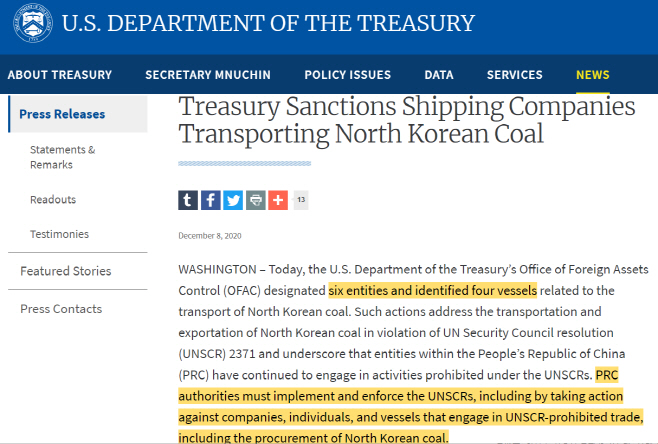This screenshot has height=444, width=658.
Task: Open the Services navigation item
Action: point(514,75)
